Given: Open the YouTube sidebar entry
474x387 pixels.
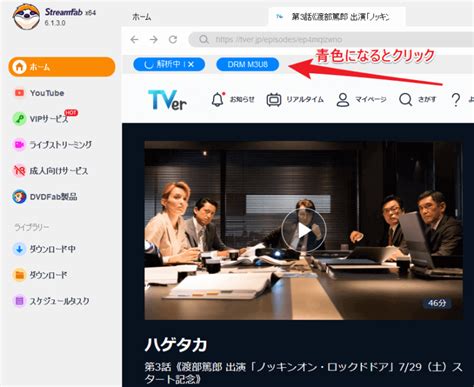Looking at the screenshot, I should pyautogui.click(x=47, y=93).
